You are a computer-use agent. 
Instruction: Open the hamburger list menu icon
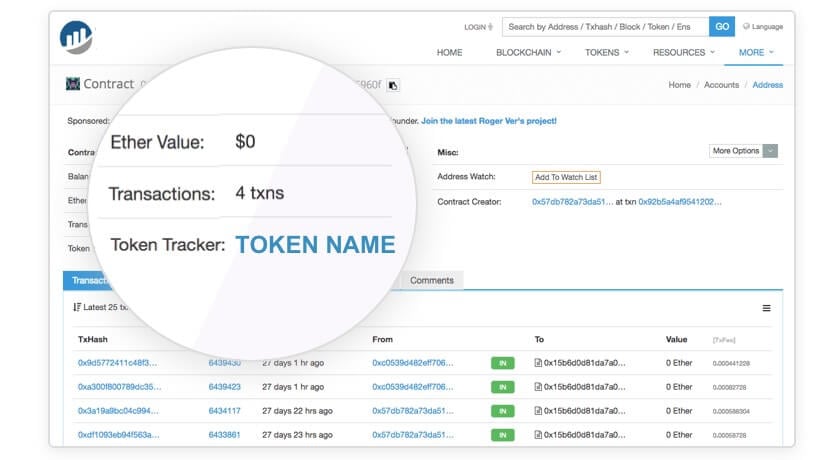click(767, 308)
